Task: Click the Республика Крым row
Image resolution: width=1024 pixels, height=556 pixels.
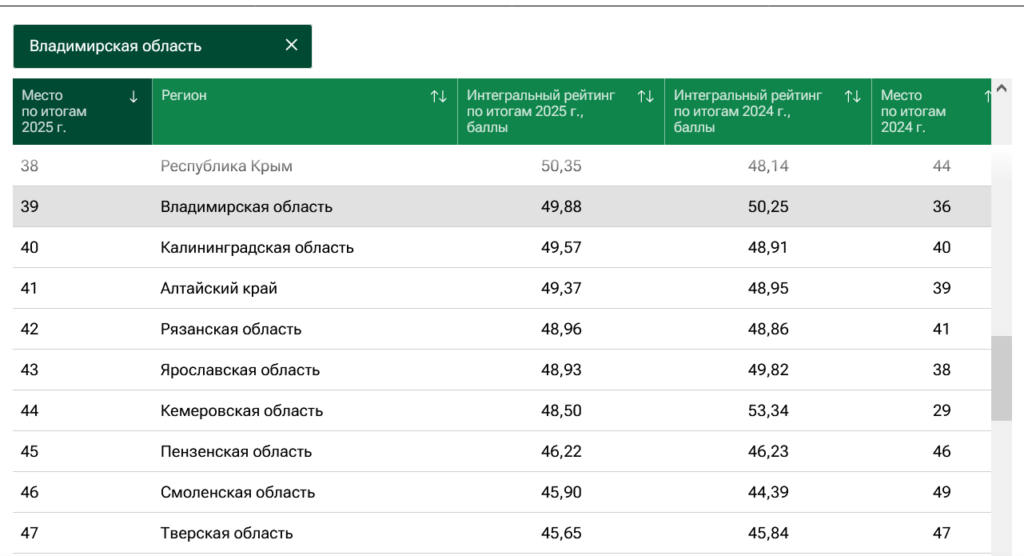Action: click(x=502, y=166)
